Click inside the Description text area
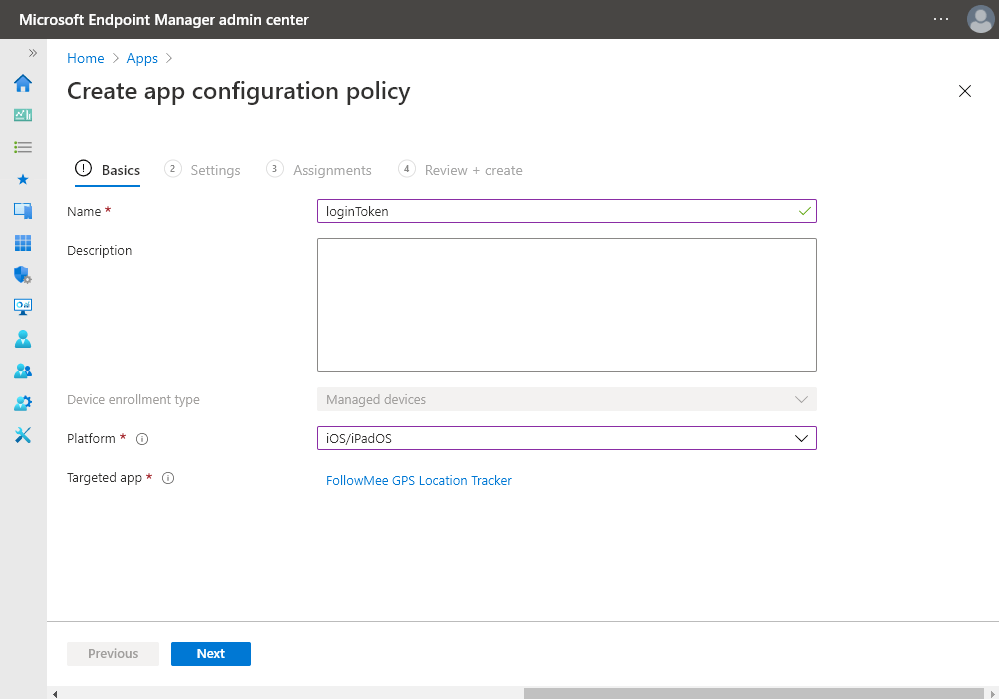This screenshot has width=999, height=699. pos(566,305)
